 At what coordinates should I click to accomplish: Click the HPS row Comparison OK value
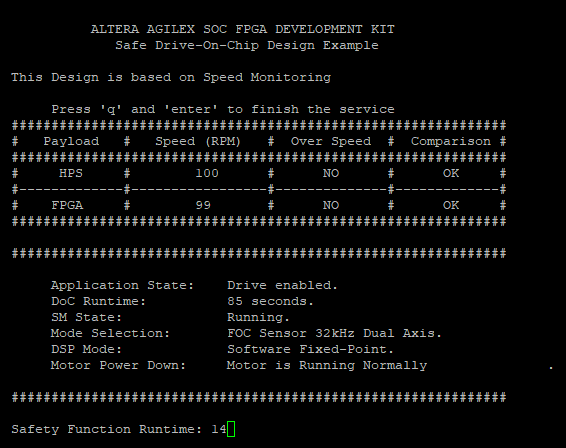tap(451, 173)
